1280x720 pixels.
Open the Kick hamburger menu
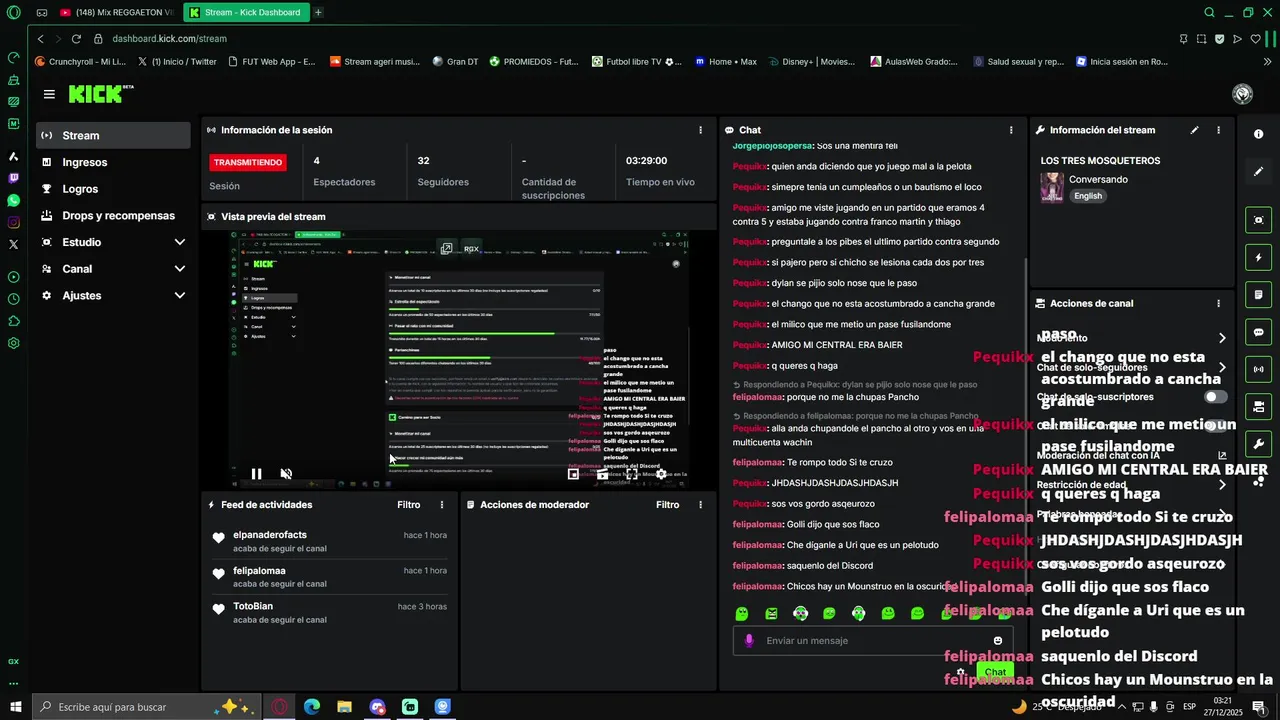(49, 94)
